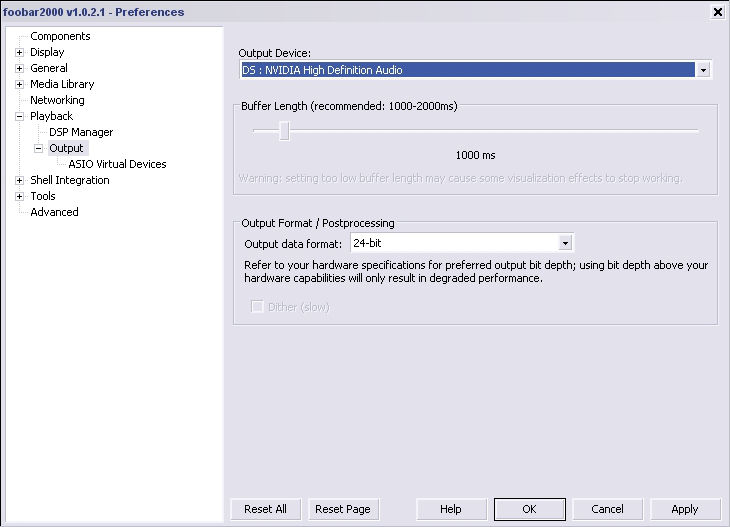The width and height of the screenshot is (730, 527).
Task: Select ASIO Virtual Devices page
Action: tap(117, 164)
